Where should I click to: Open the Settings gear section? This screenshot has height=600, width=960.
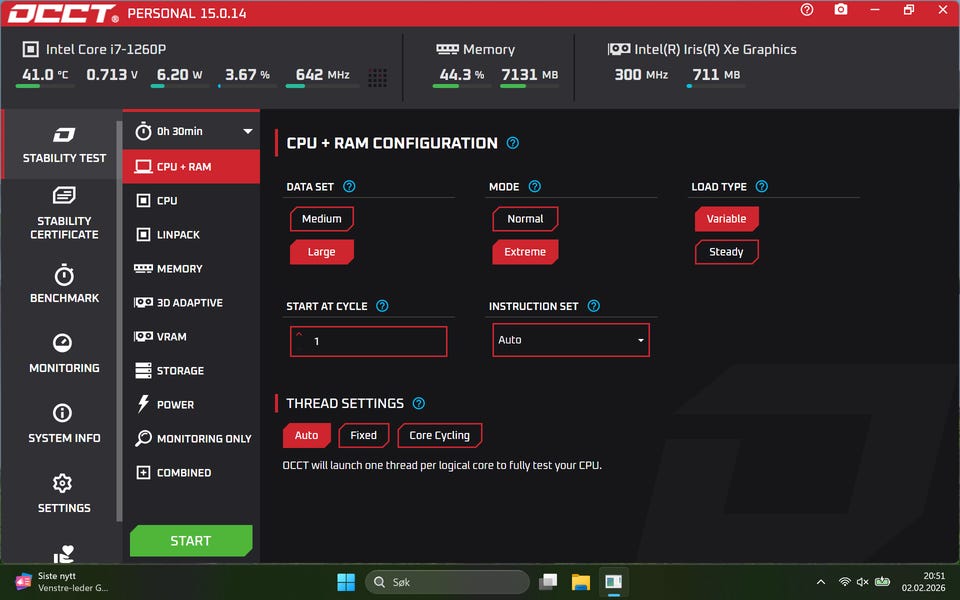point(64,493)
